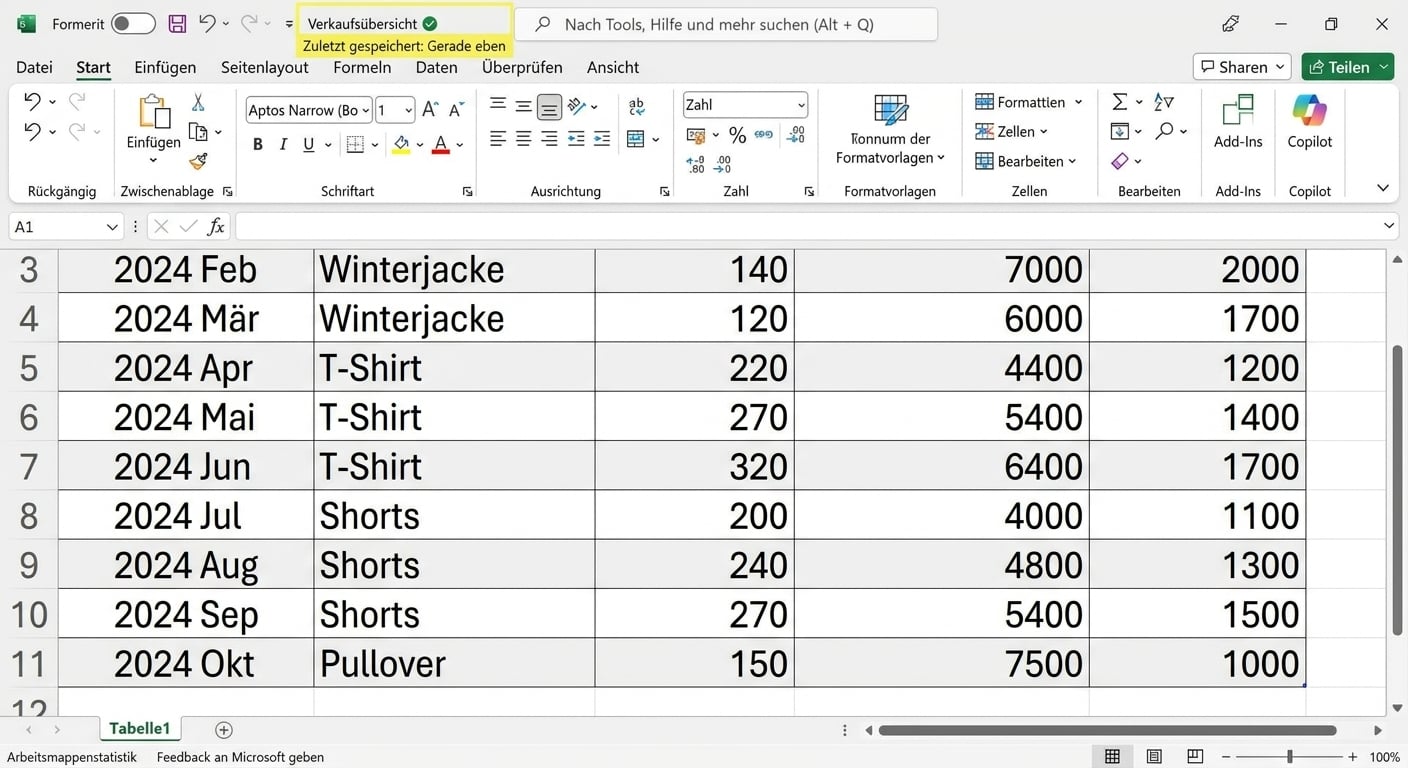Click the AutoSum sigma icon
This screenshot has height=768, width=1408.
pyautogui.click(x=1120, y=102)
